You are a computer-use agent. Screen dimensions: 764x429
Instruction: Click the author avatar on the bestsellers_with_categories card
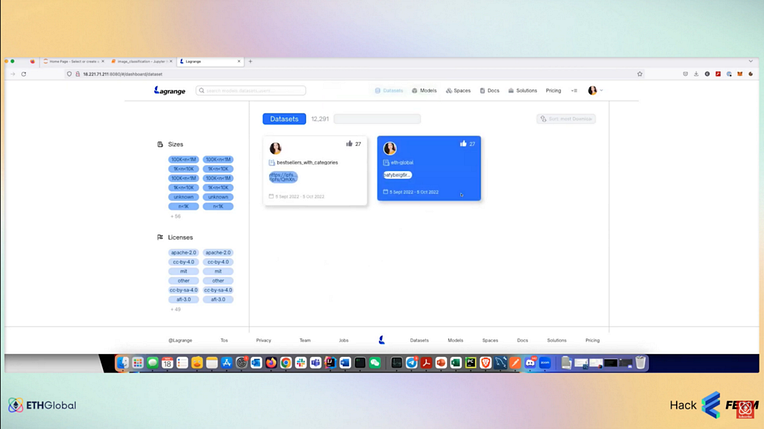click(275, 148)
